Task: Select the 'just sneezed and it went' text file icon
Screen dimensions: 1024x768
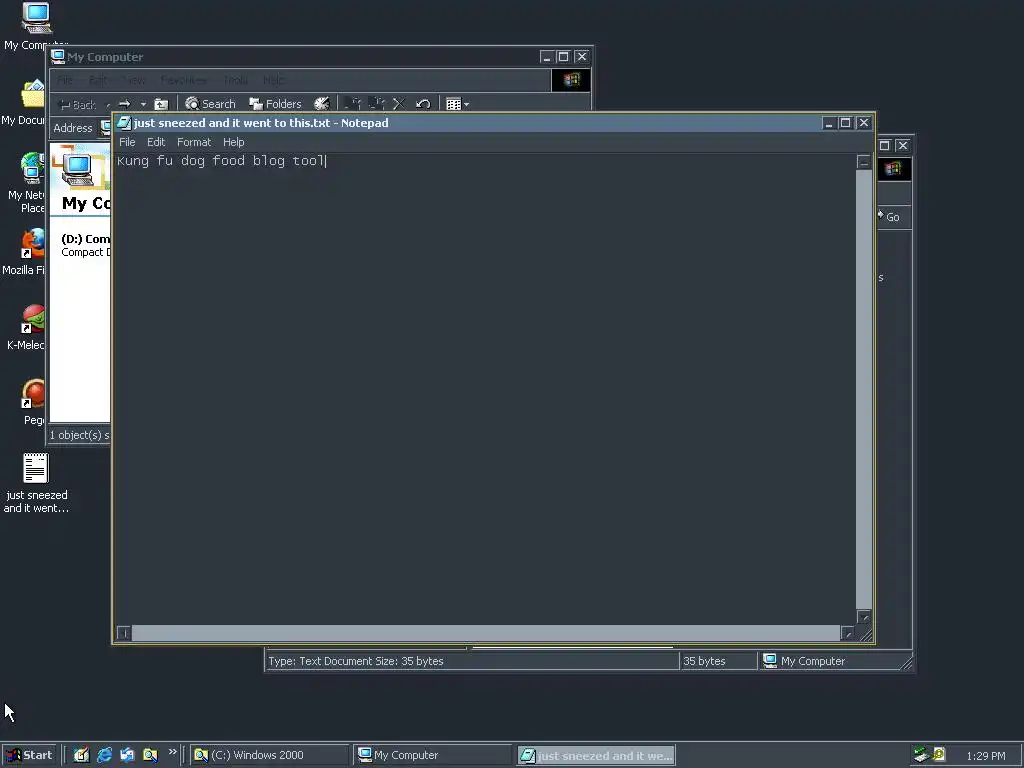Action: pos(36,483)
